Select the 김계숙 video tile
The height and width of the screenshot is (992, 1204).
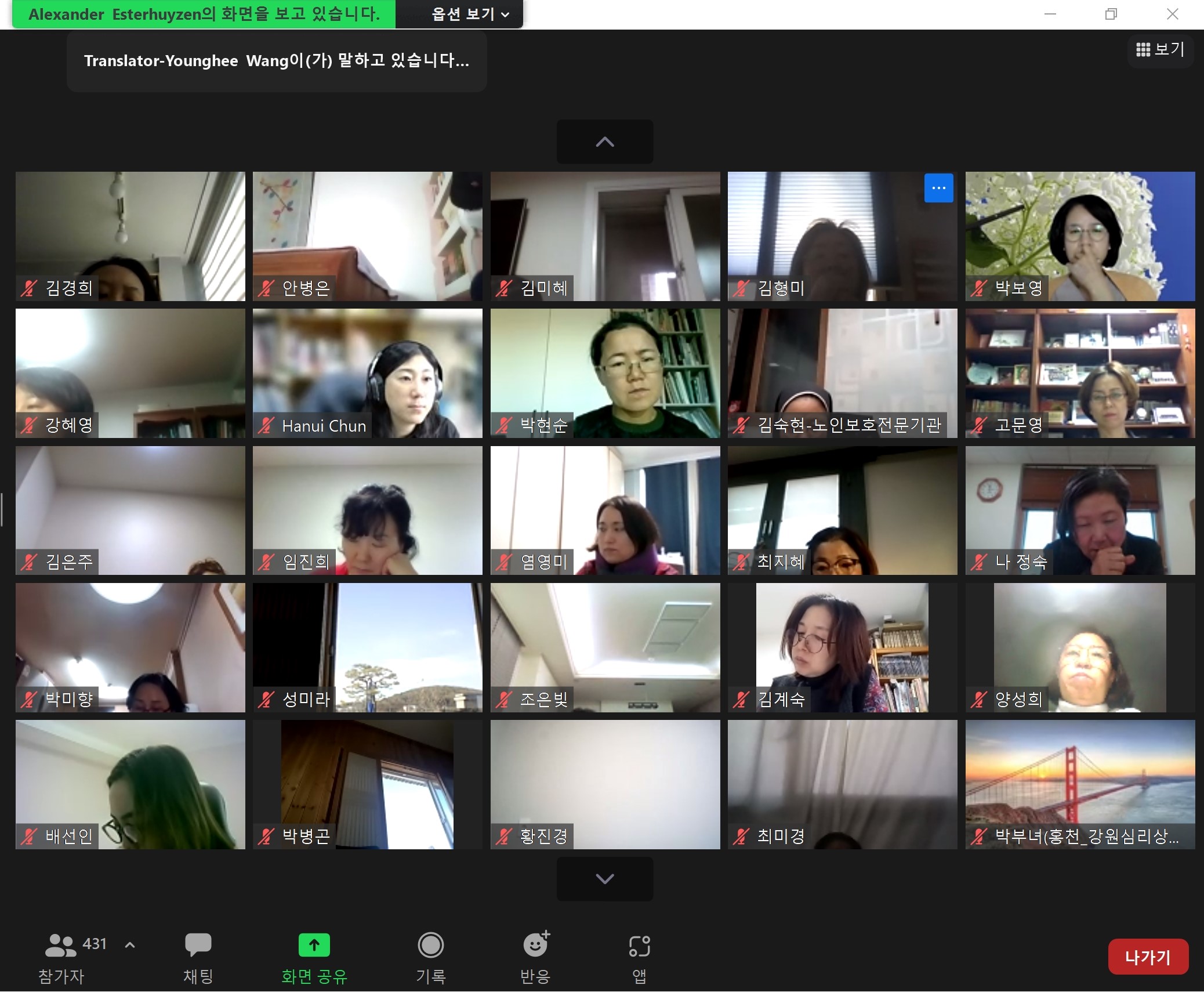coord(843,647)
